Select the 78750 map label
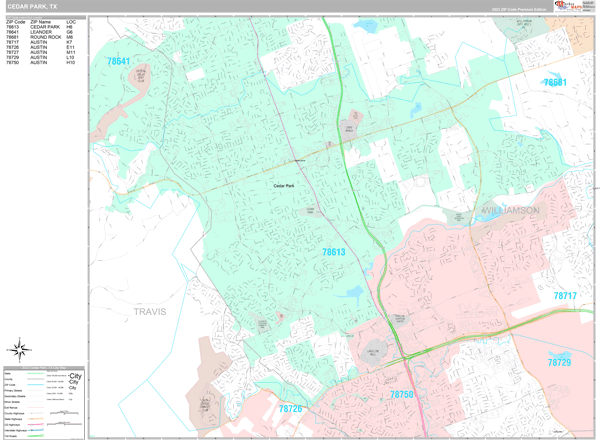Viewport: 600px width, 440px height. point(402,394)
